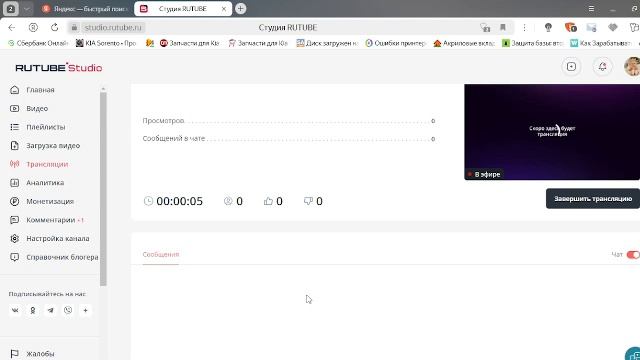Click the dislikes thumbs-down counter
Screen dimensions: 640x360
[x=313, y=201]
